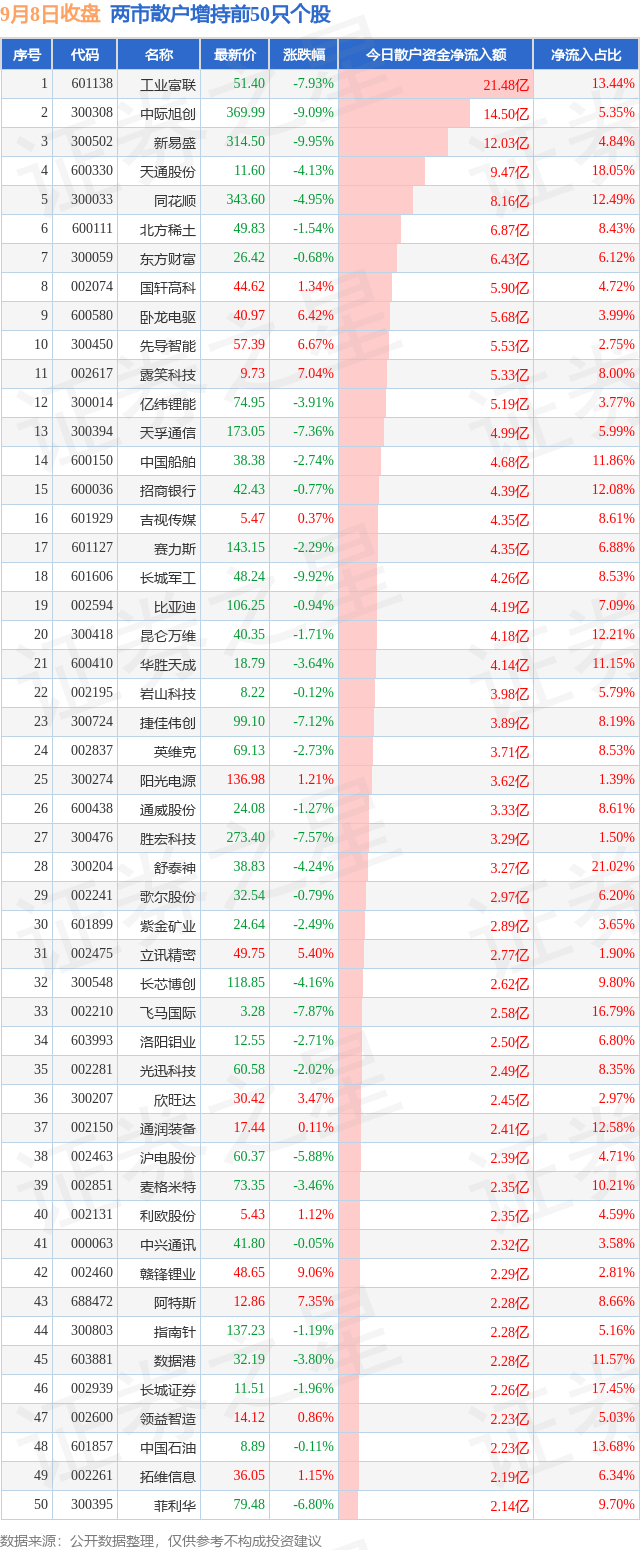Click 阳光电源 price 136.98
Screen dimensions: 640x1550
point(246,780)
